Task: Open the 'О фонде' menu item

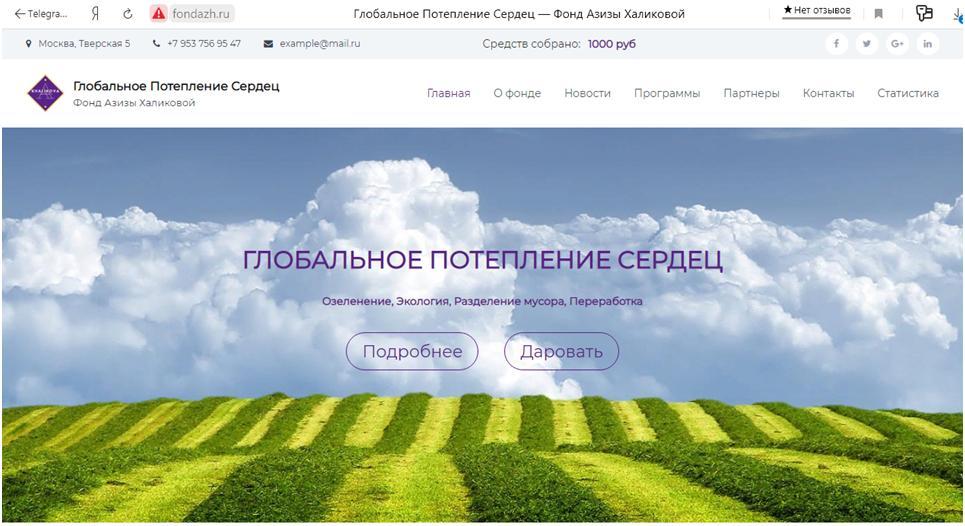Action: click(x=517, y=94)
